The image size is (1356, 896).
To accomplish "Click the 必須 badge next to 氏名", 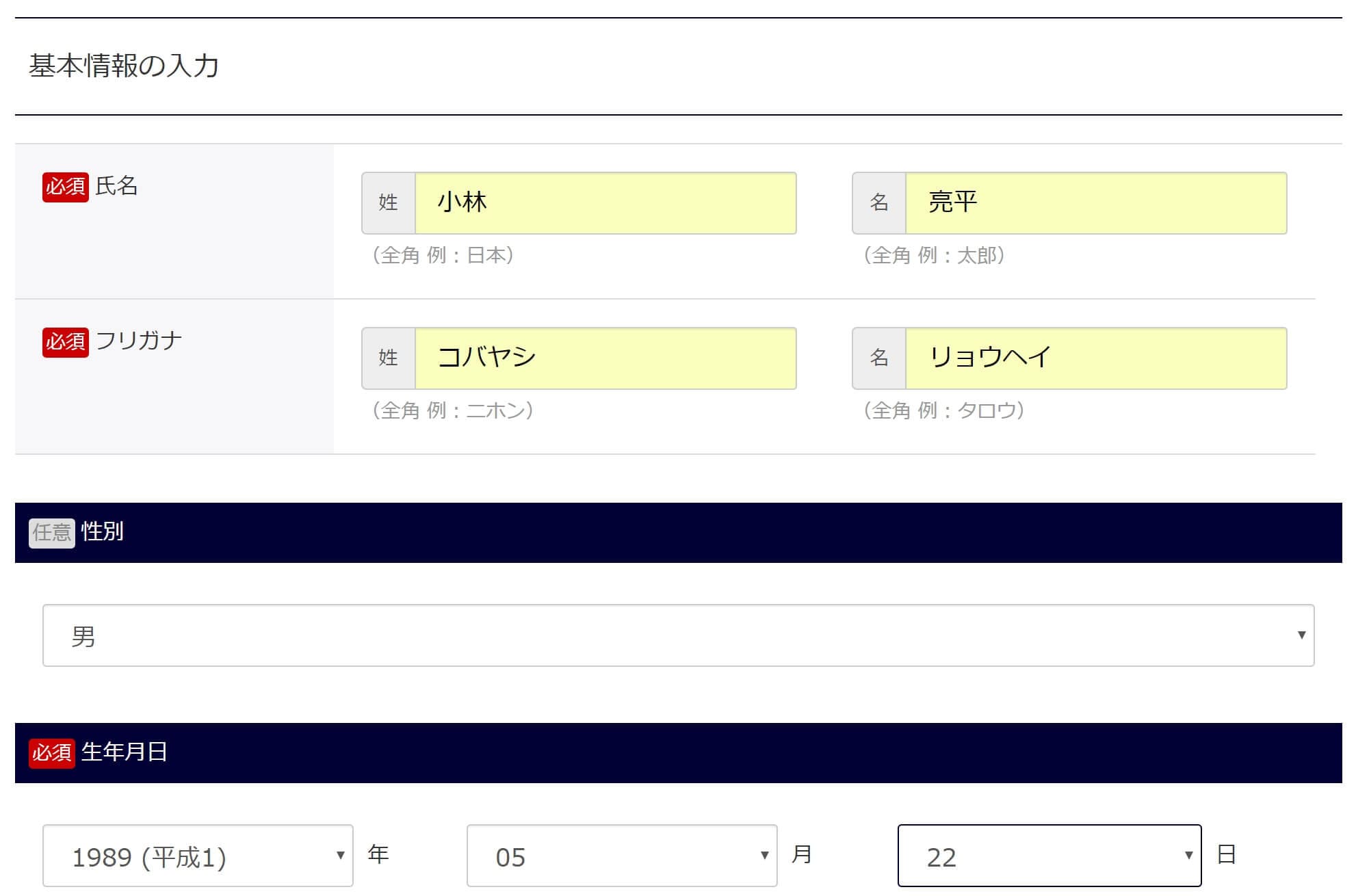I will click(66, 187).
